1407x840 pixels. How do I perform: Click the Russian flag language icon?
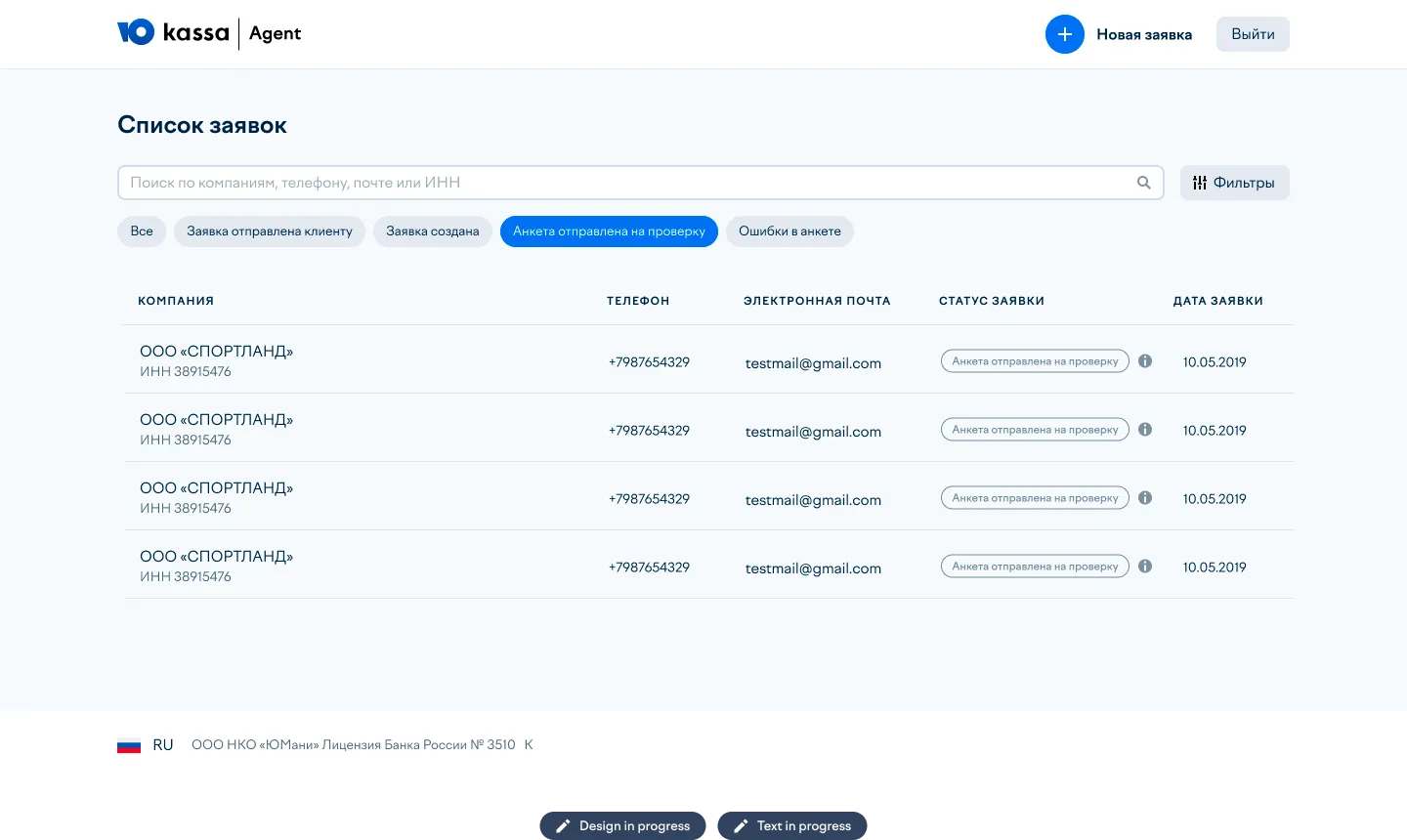click(x=129, y=745)
